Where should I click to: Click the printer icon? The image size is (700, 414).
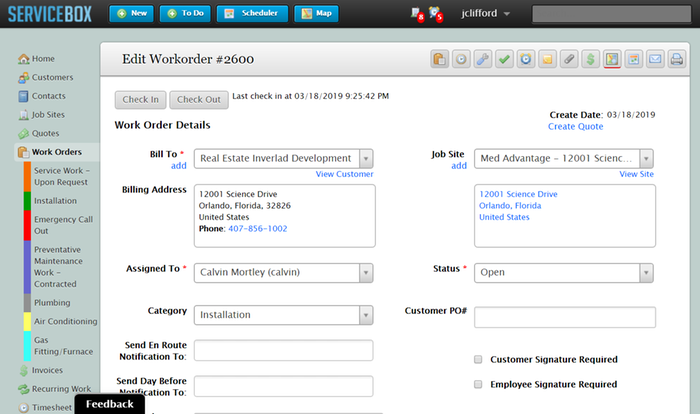(x=677, y=59)
